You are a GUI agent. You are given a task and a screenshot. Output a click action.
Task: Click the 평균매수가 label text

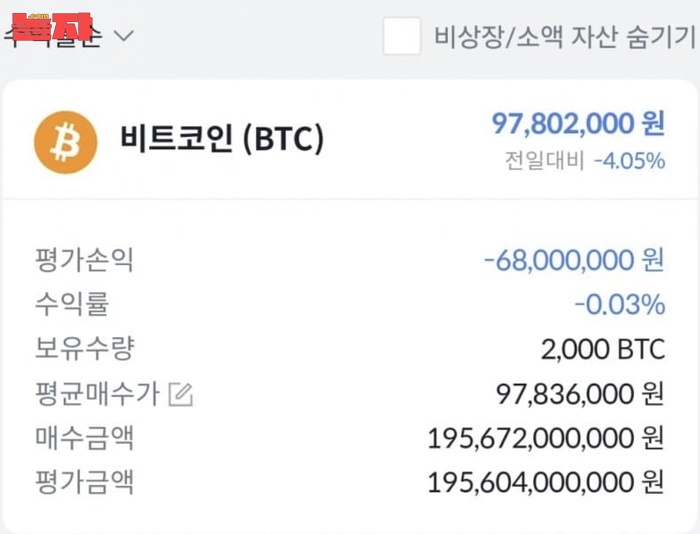click(x=97, y=394)
